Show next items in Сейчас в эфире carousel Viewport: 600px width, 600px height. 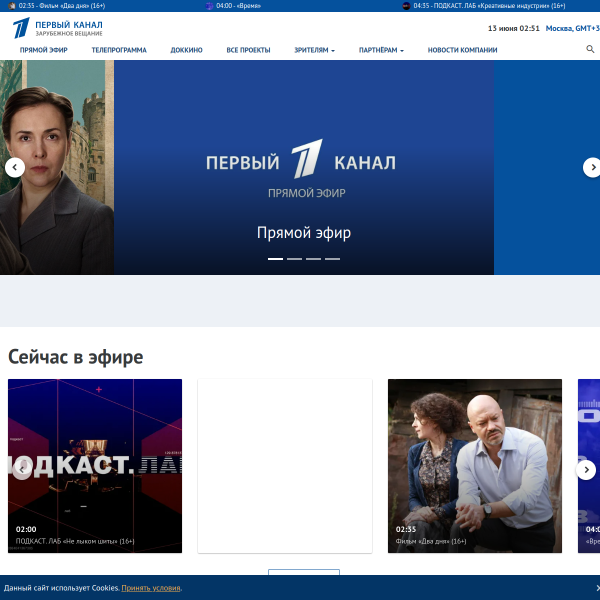[586, 470]
